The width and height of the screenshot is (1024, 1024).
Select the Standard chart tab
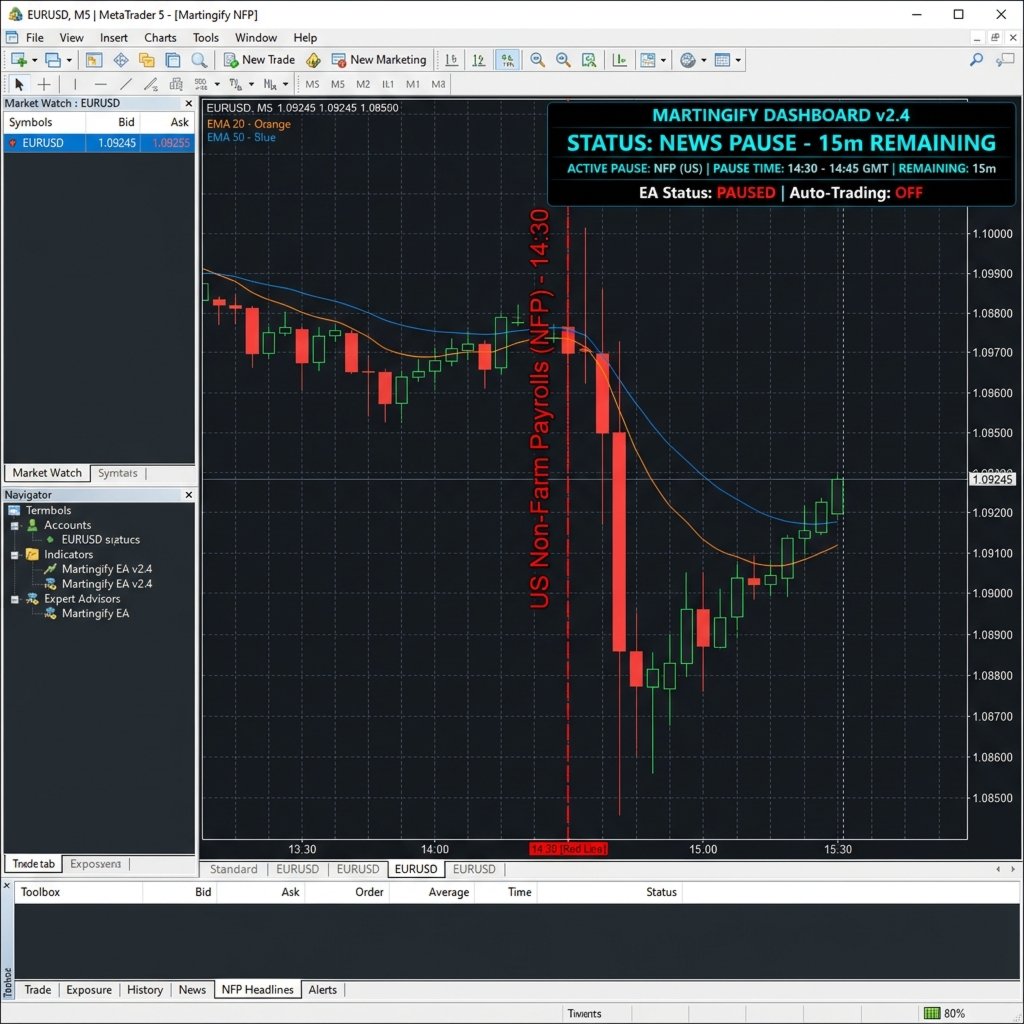(233, 869)
